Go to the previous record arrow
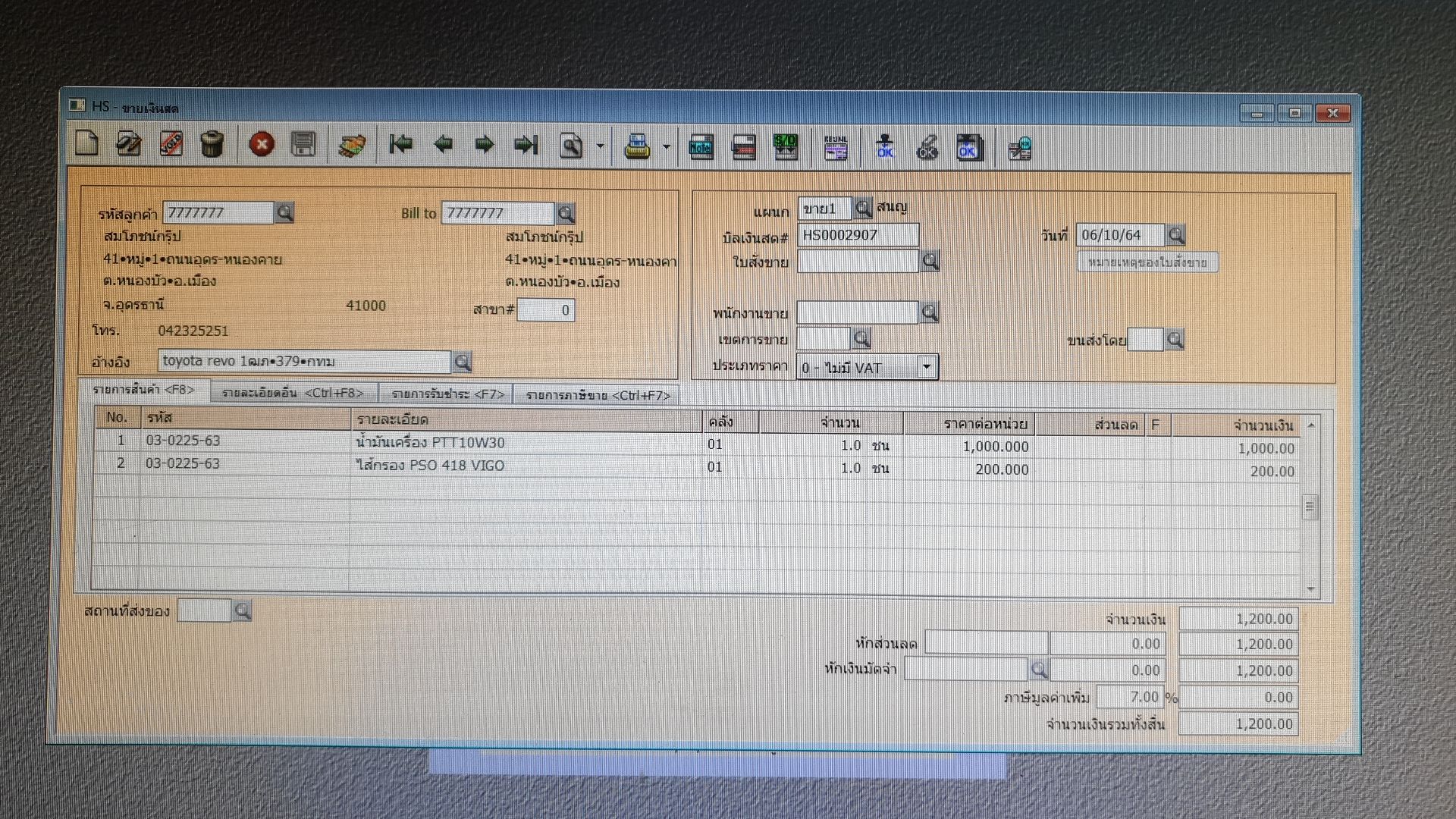Image resolution: width=1456 pixels, height=819 pixels. coord(443,144)
